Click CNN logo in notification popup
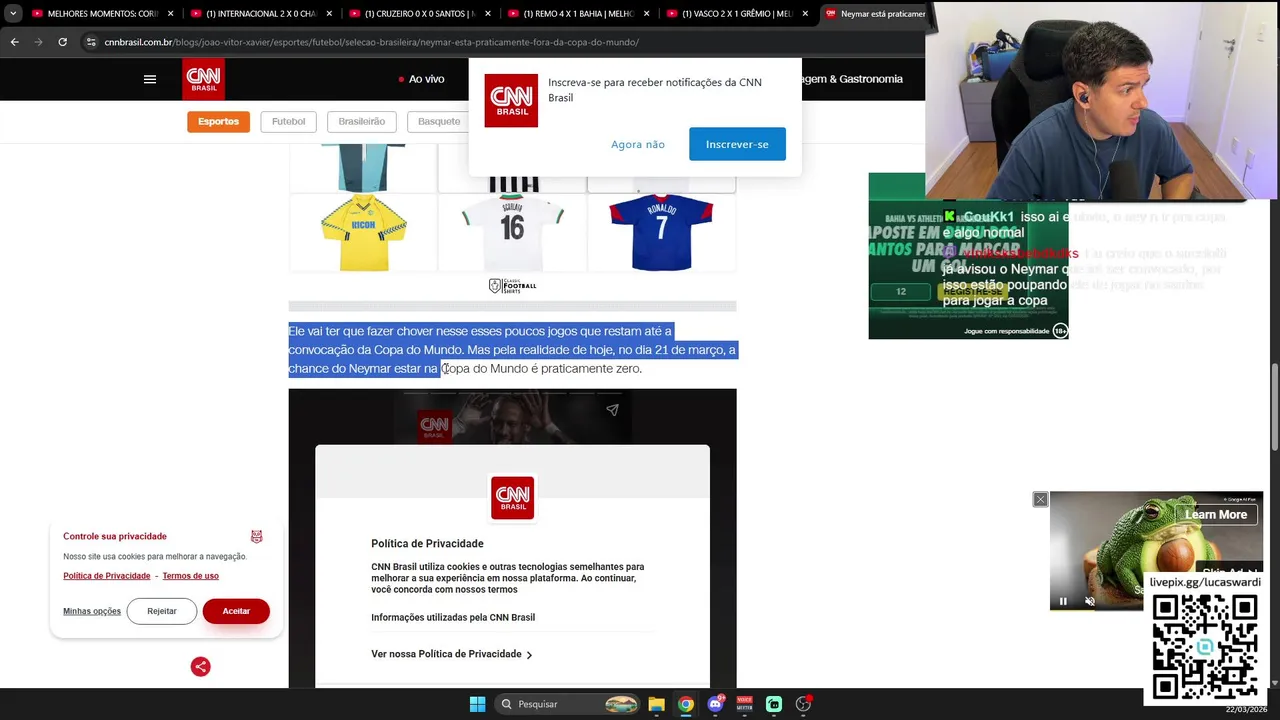The width and height of the screenshot is (1280, 720). pos(511,100)
